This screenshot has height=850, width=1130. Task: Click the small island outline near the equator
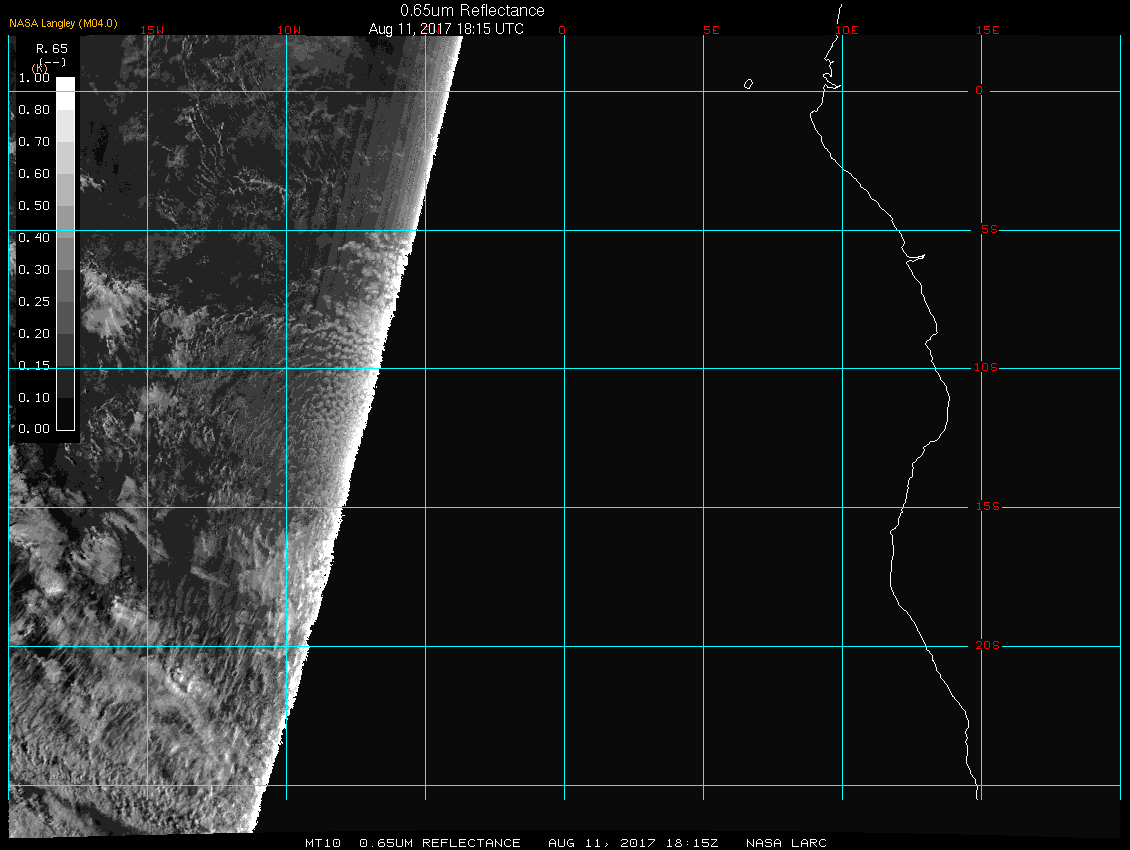coord(748,84)
